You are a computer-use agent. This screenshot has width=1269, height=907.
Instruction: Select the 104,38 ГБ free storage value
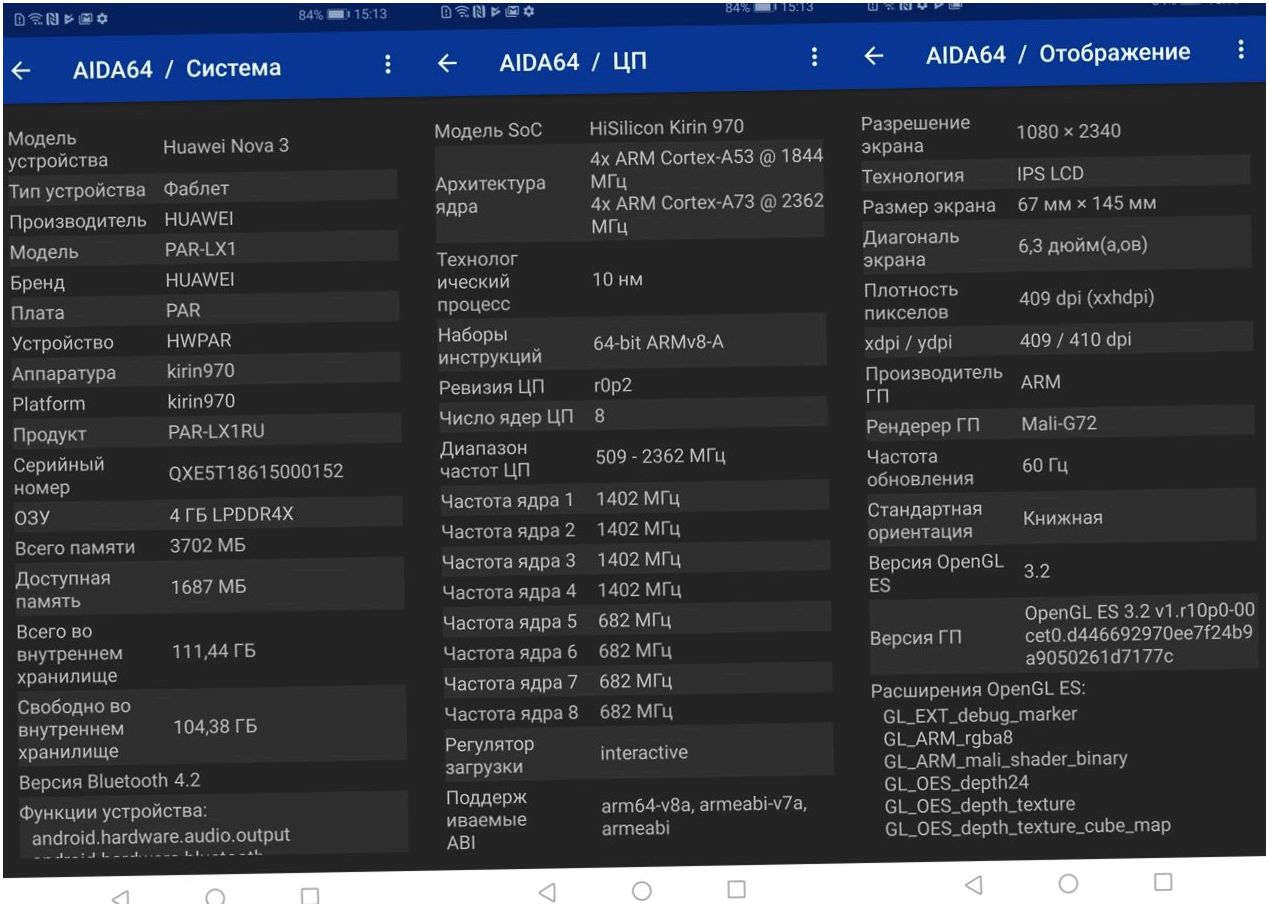216,727
